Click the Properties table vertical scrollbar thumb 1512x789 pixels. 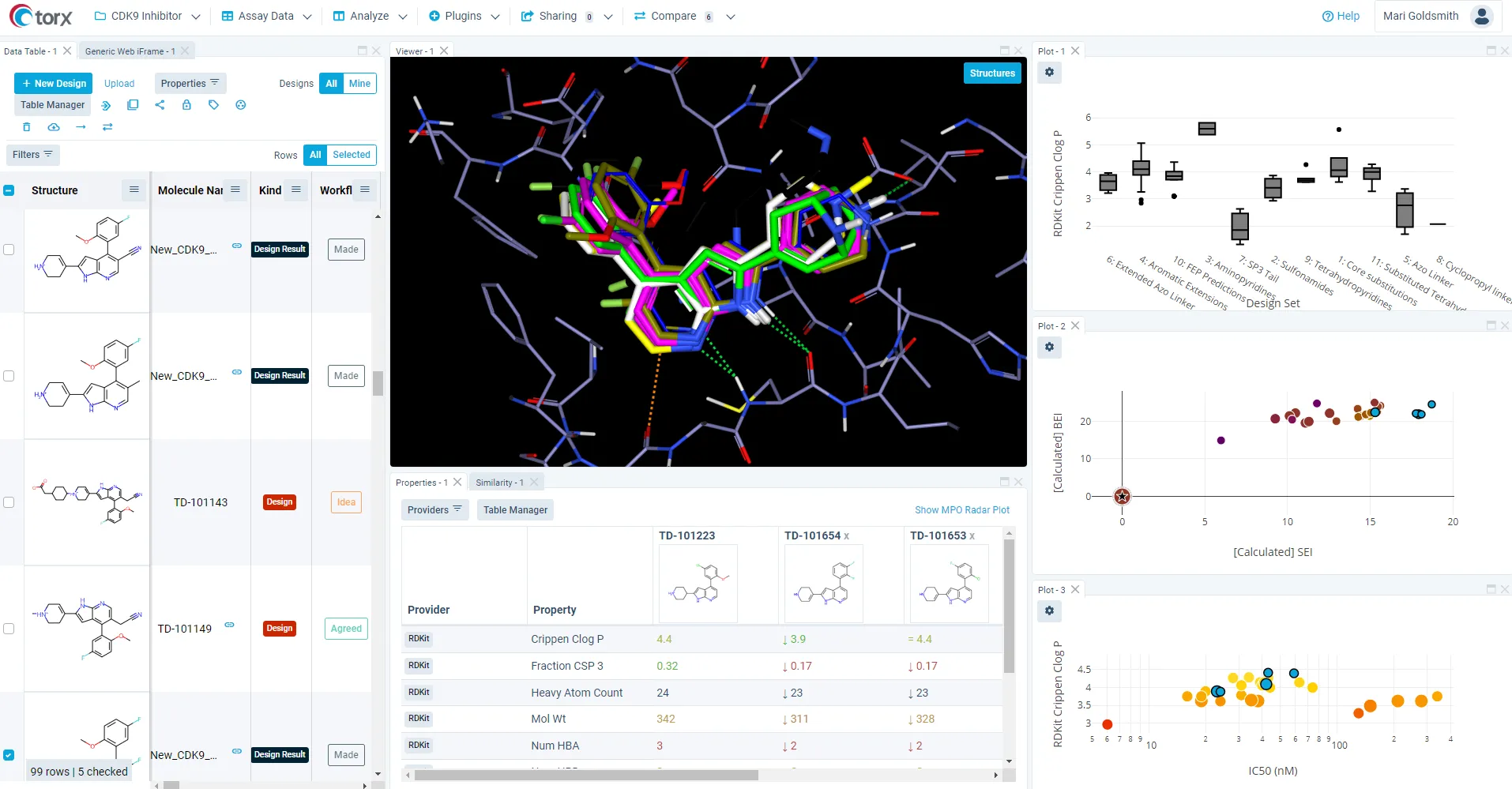[x=1009, y=606]
